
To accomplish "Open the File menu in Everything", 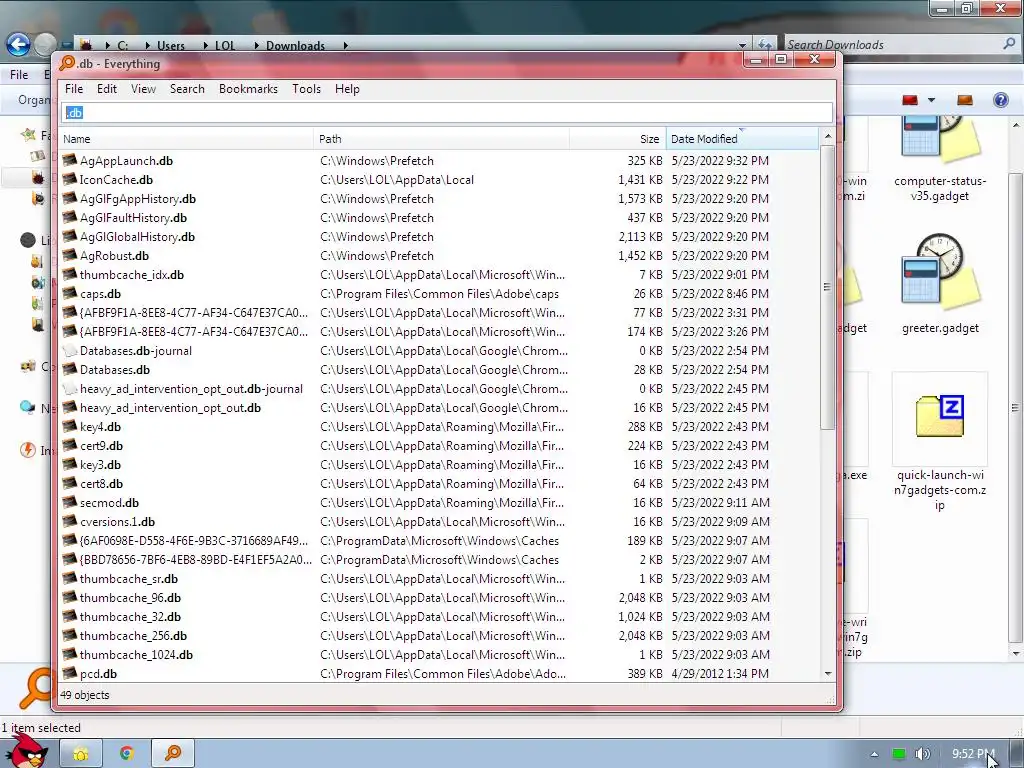I will pos(74,89).
